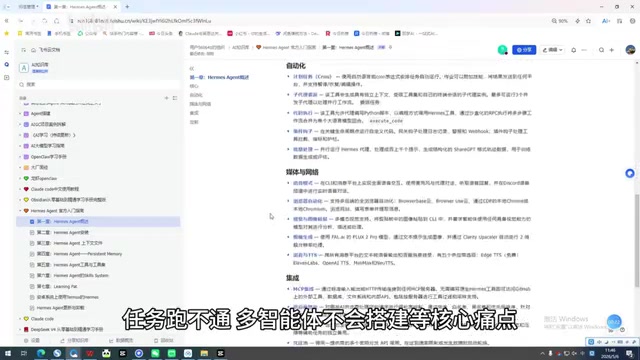
Task: Click the browser zoom 90% indicator
Action: coord(560,21)
